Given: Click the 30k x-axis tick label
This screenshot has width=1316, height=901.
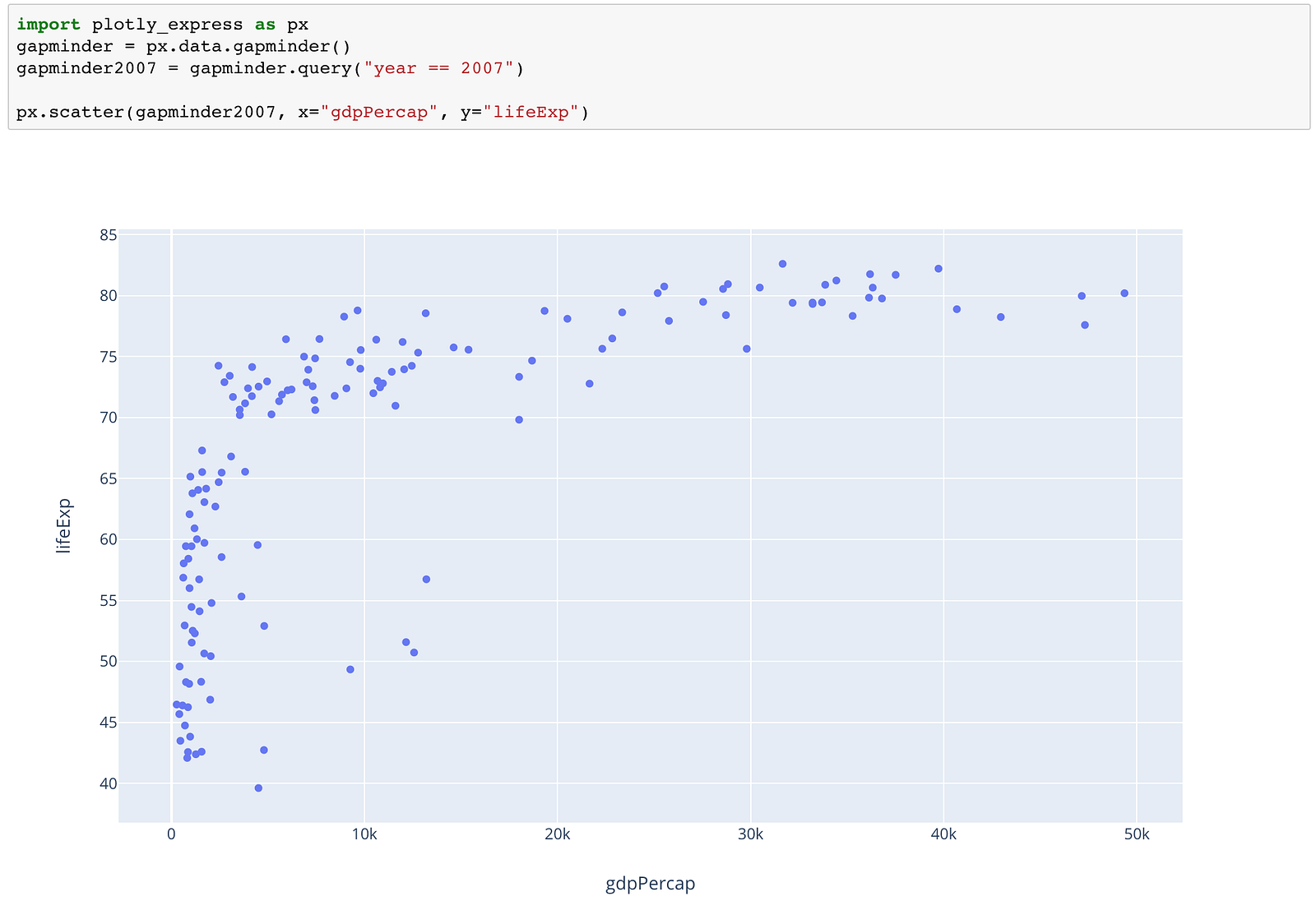Looking at the screenshot, I should point(750,834).
